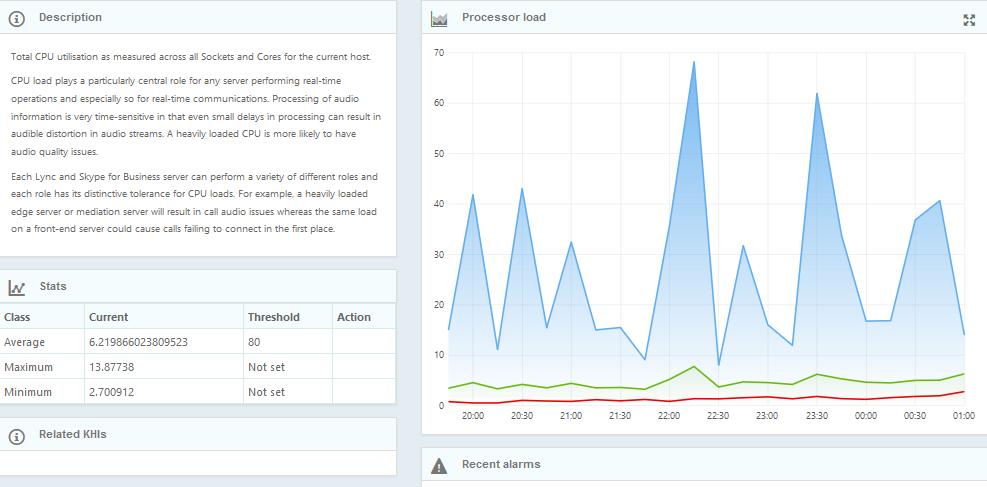Click the Related KHIs info icon

16,435
